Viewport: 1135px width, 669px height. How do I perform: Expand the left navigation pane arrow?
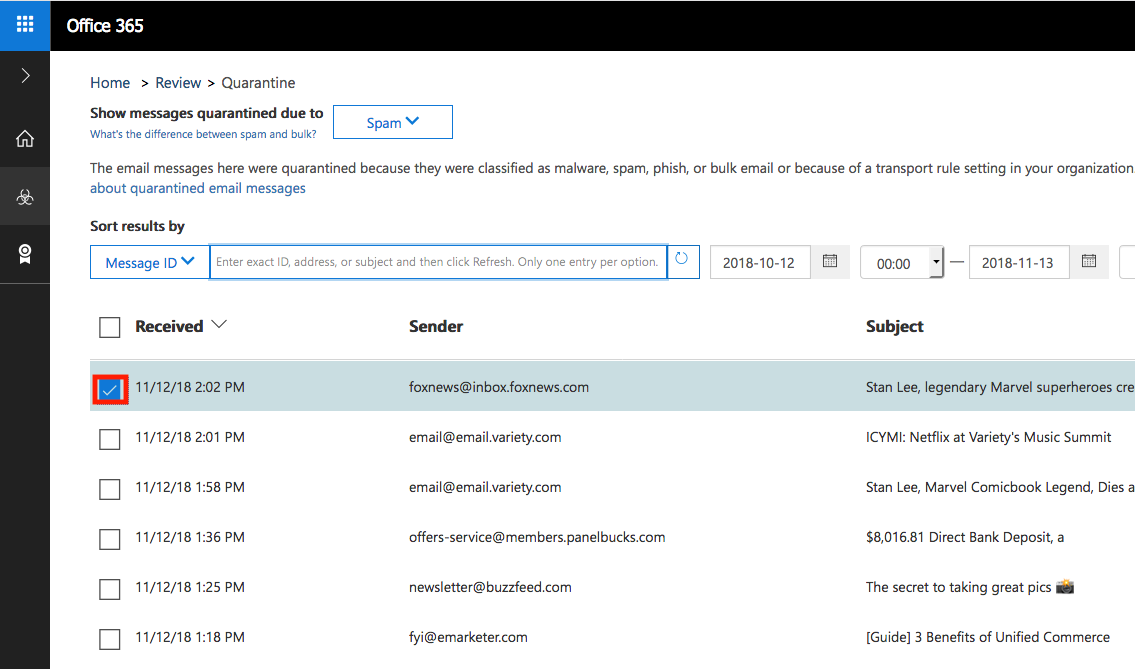click(x=25, y=76)
